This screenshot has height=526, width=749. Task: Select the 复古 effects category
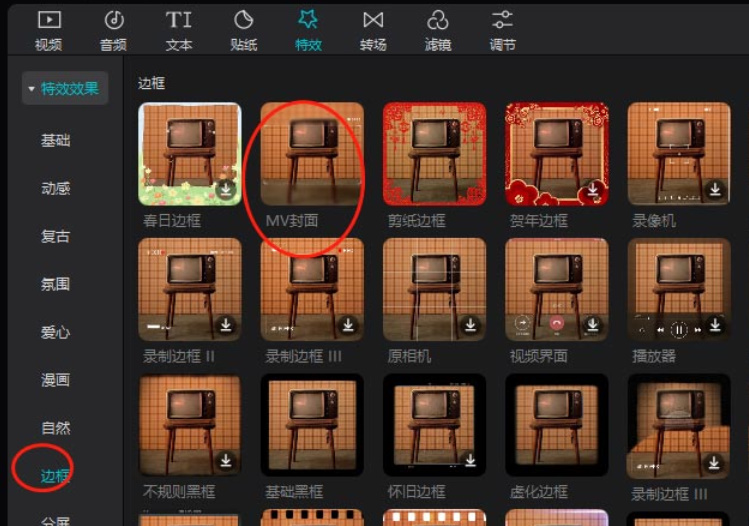coord(55,236)
